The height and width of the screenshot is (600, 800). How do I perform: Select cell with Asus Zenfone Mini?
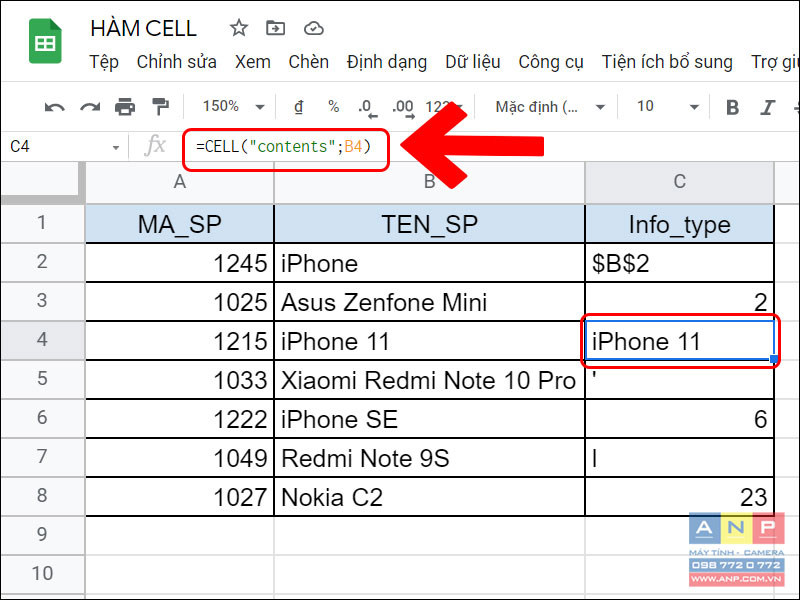429,302
